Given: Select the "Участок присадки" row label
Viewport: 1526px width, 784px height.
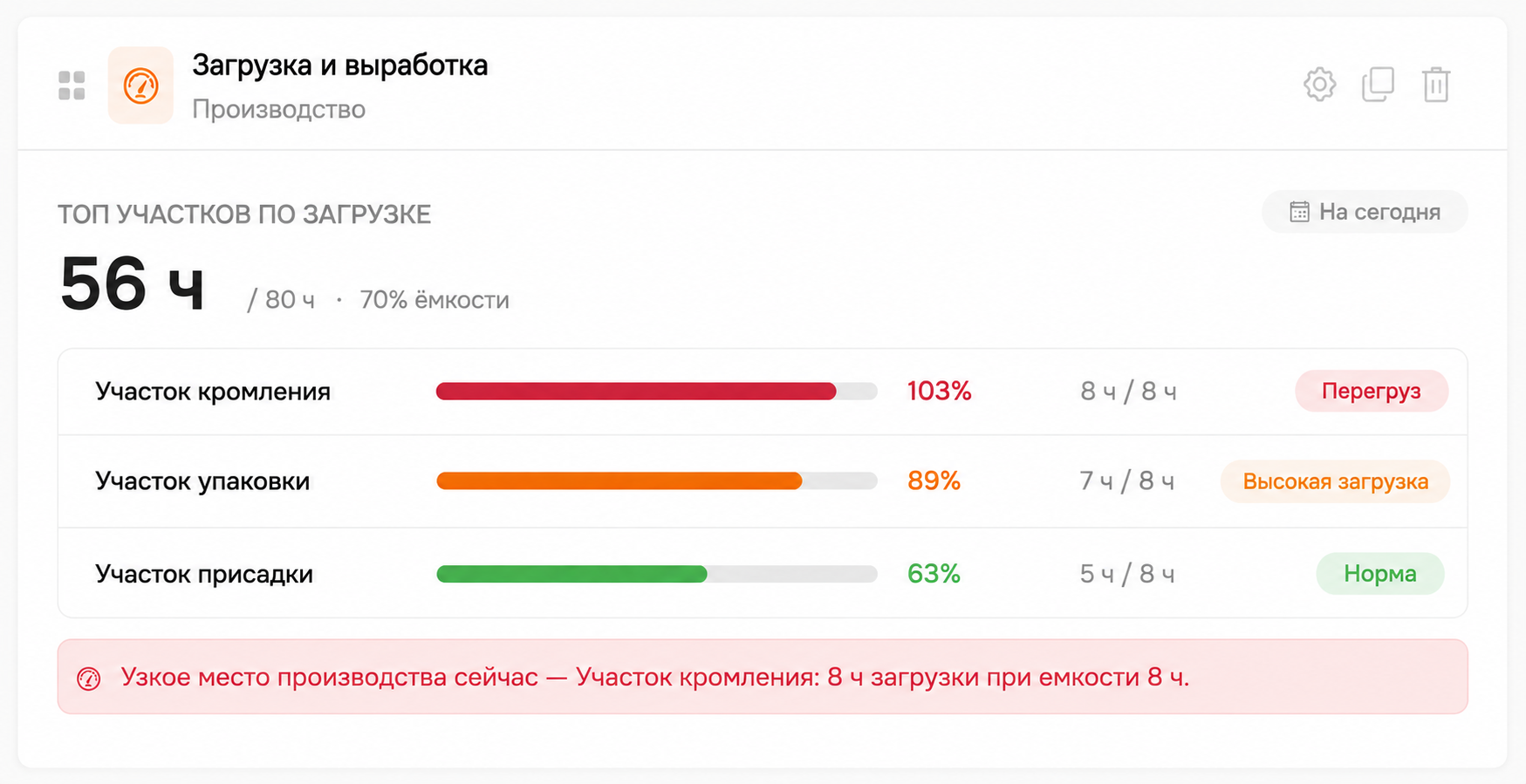Looking at the screenshot, I should tap(204, 574).
